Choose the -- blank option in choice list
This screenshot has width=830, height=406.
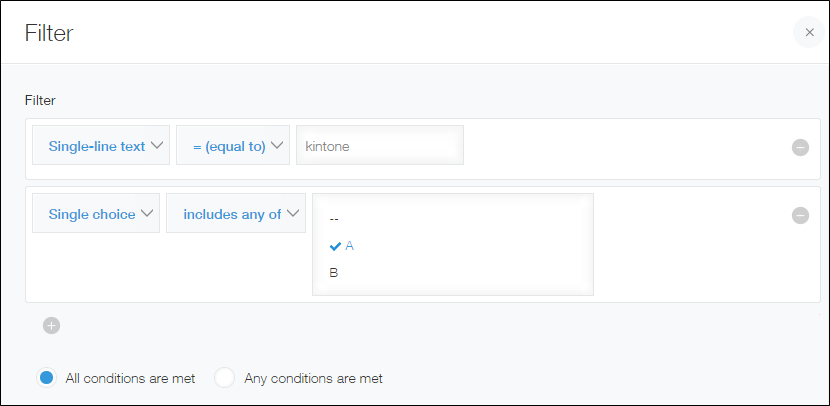pyautogui.click(x=334, y=219)
